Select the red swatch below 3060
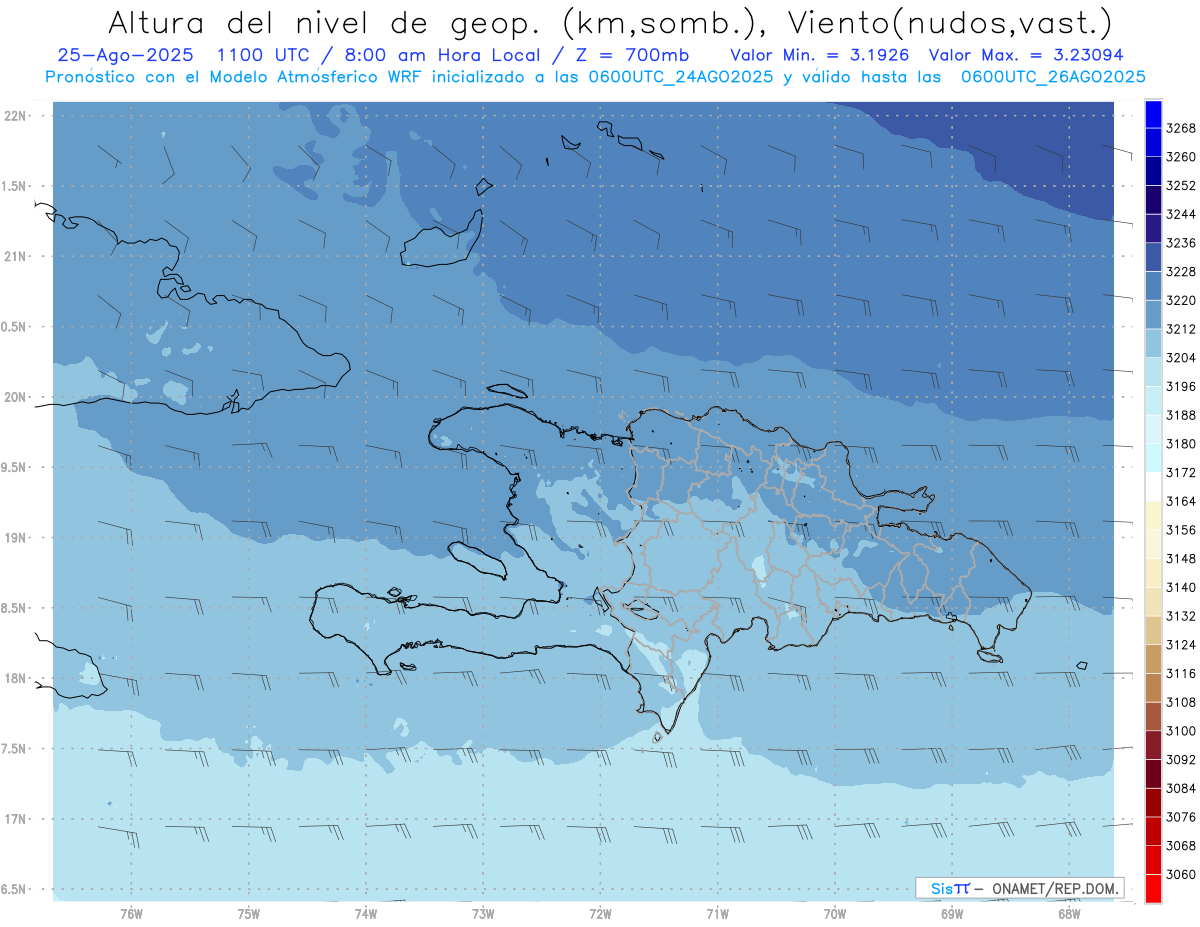1200x927 pixels. [x=1153, y=888]
